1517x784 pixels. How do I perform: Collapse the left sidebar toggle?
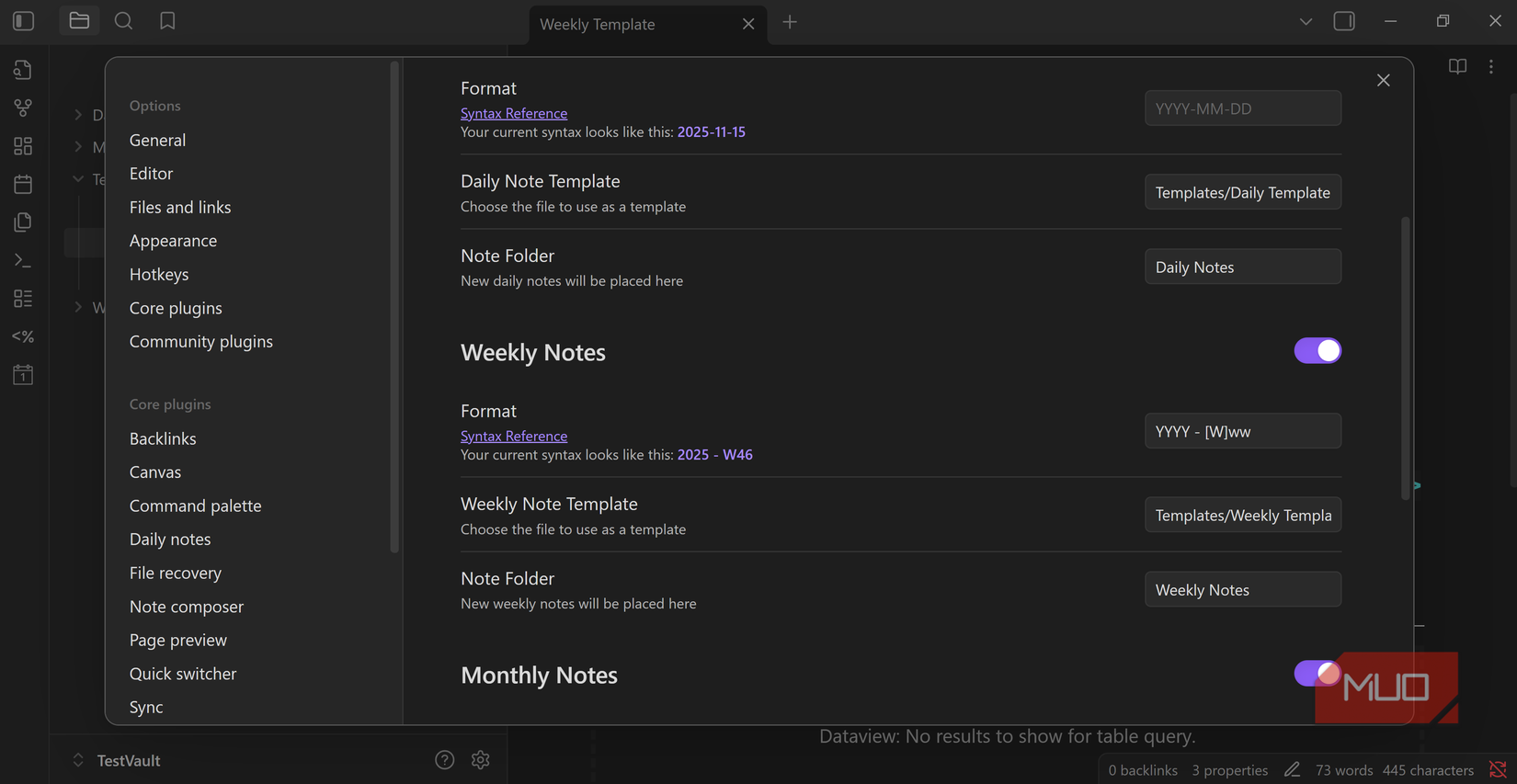coord(24,21)
